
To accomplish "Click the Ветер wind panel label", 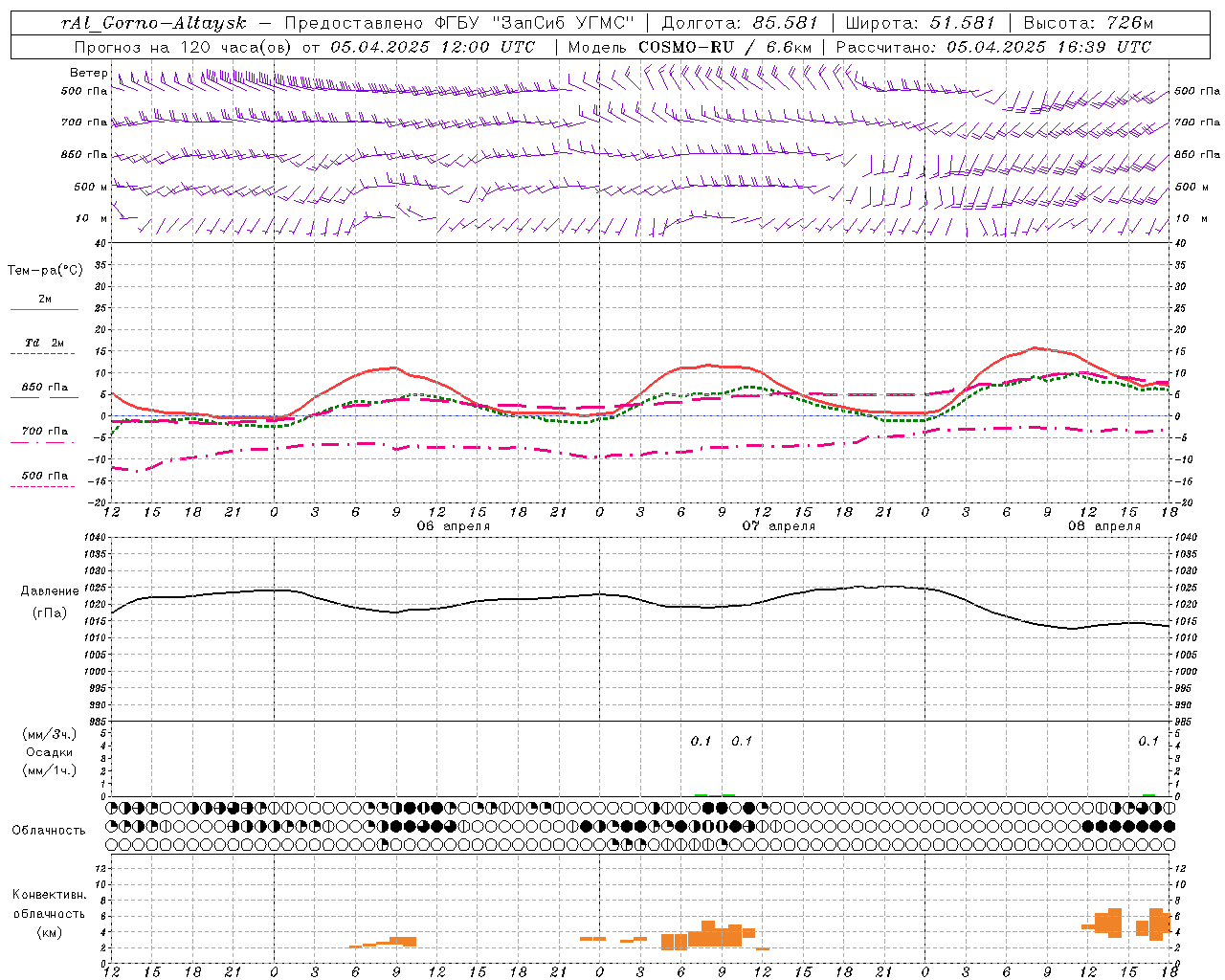I will pos(89,73).
